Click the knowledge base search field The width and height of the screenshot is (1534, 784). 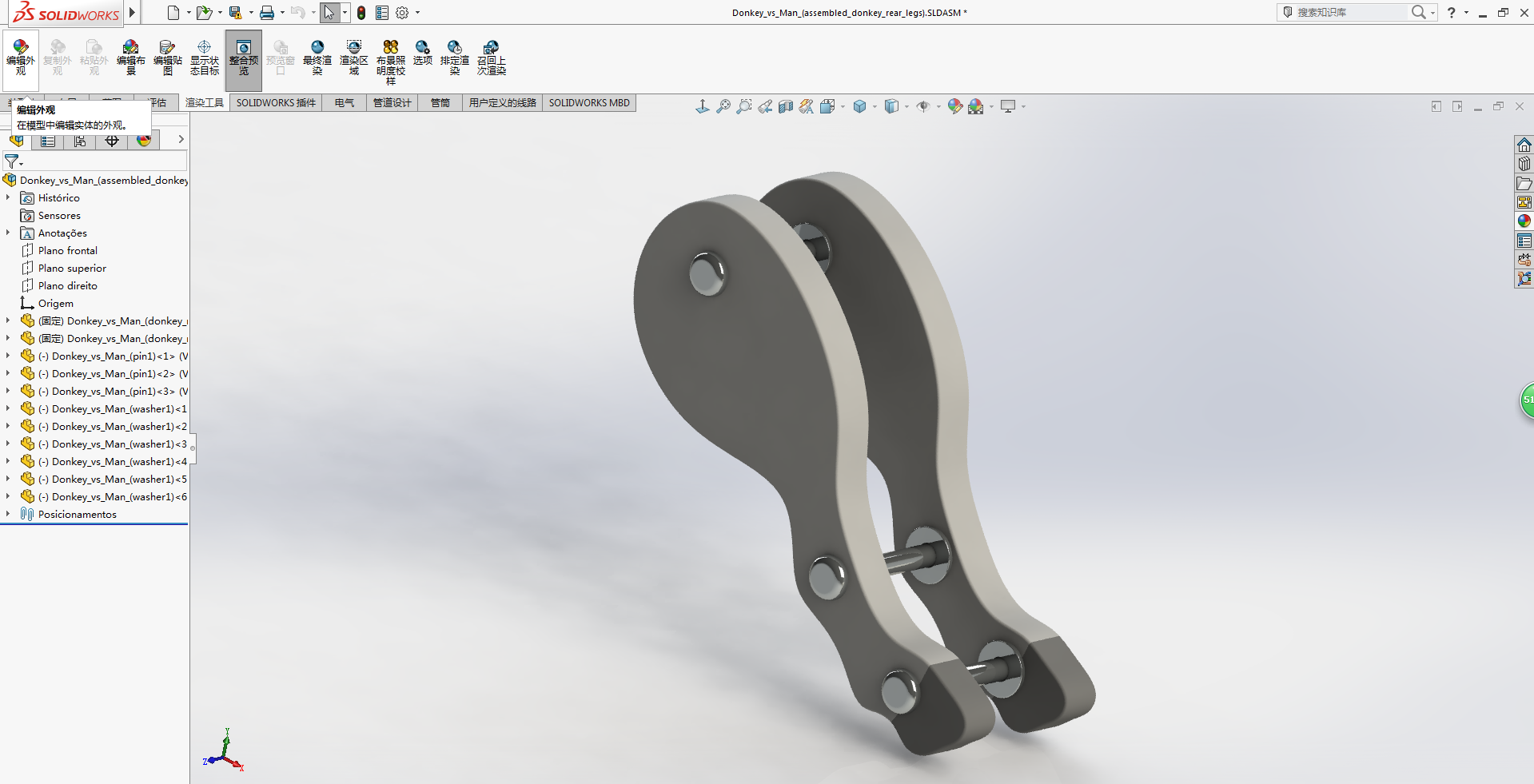tap(1350, 12)
